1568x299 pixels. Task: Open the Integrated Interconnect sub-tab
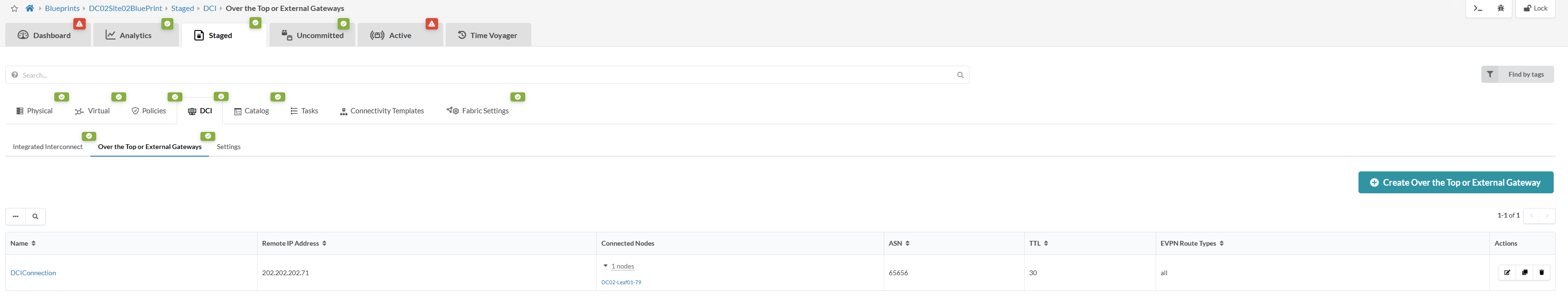coord(48,147)
